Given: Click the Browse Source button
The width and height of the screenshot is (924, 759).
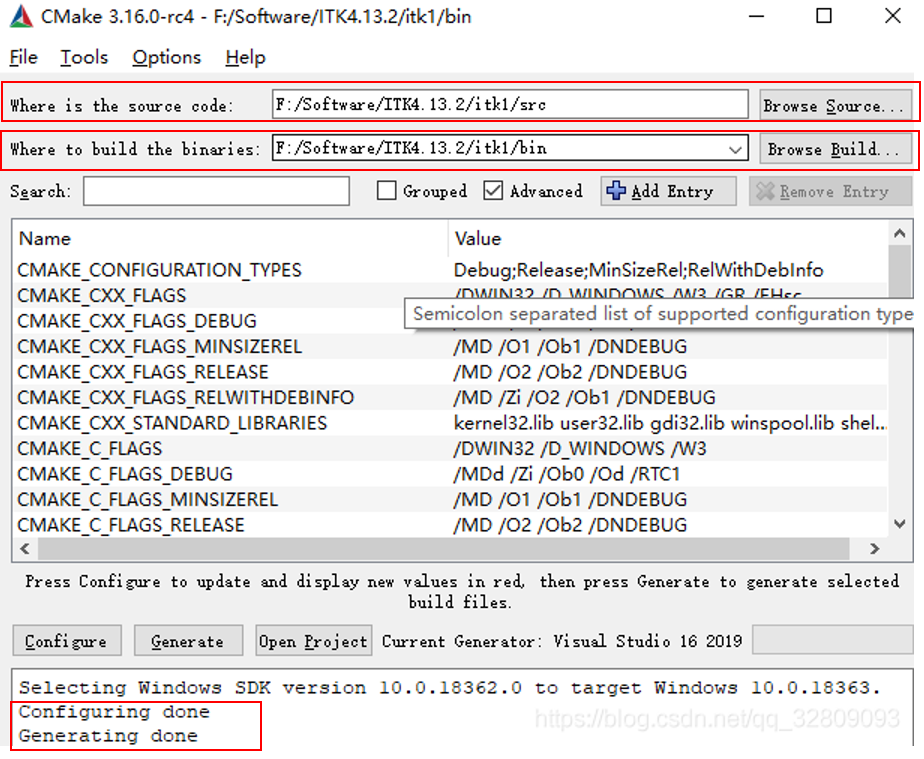Looking at the screenshot, I should pyautogui.click(x=836, y=105).
